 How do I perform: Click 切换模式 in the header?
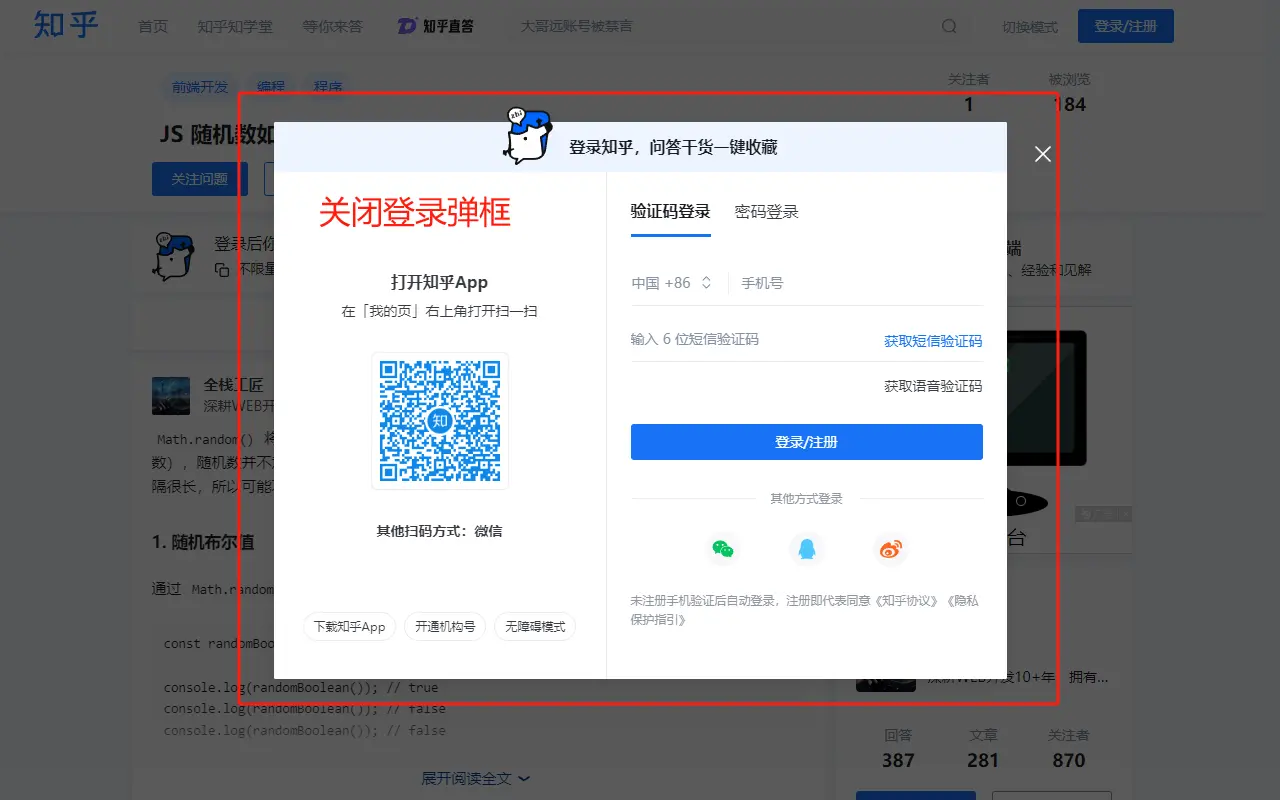point(1030,27)
